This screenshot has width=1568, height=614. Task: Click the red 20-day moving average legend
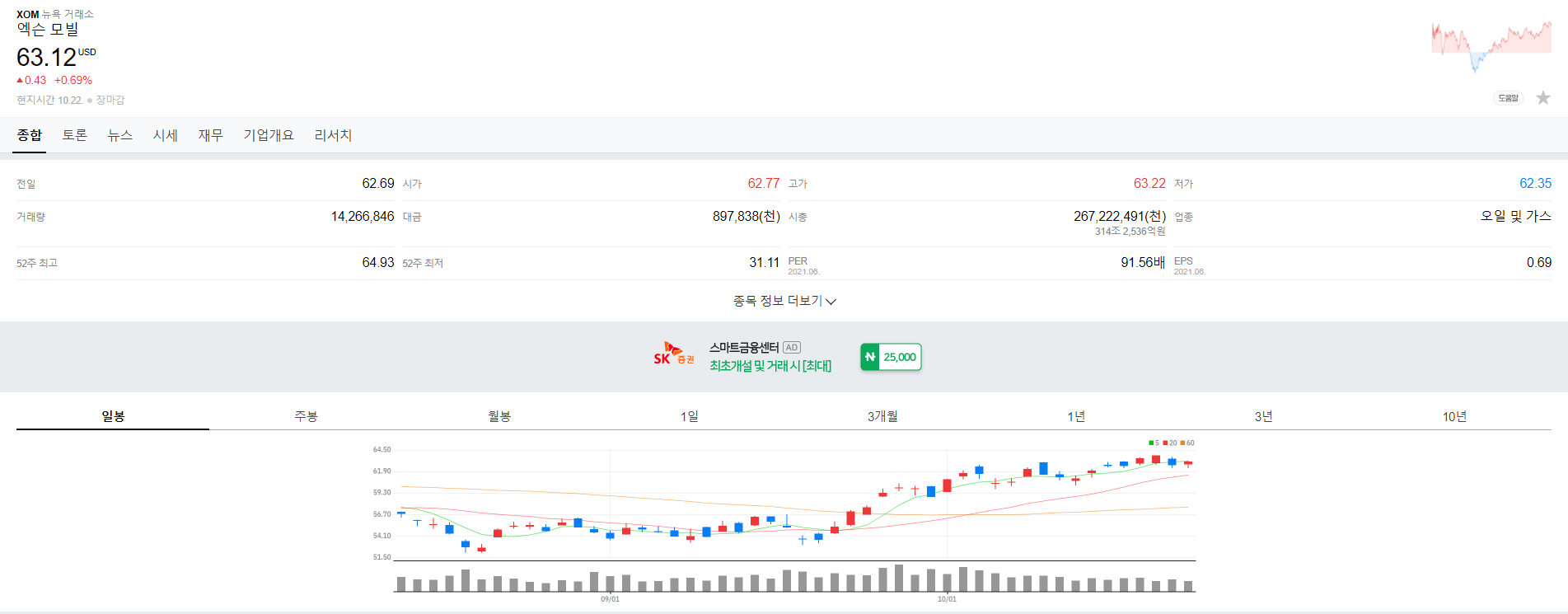click(x=1170, y=443)
